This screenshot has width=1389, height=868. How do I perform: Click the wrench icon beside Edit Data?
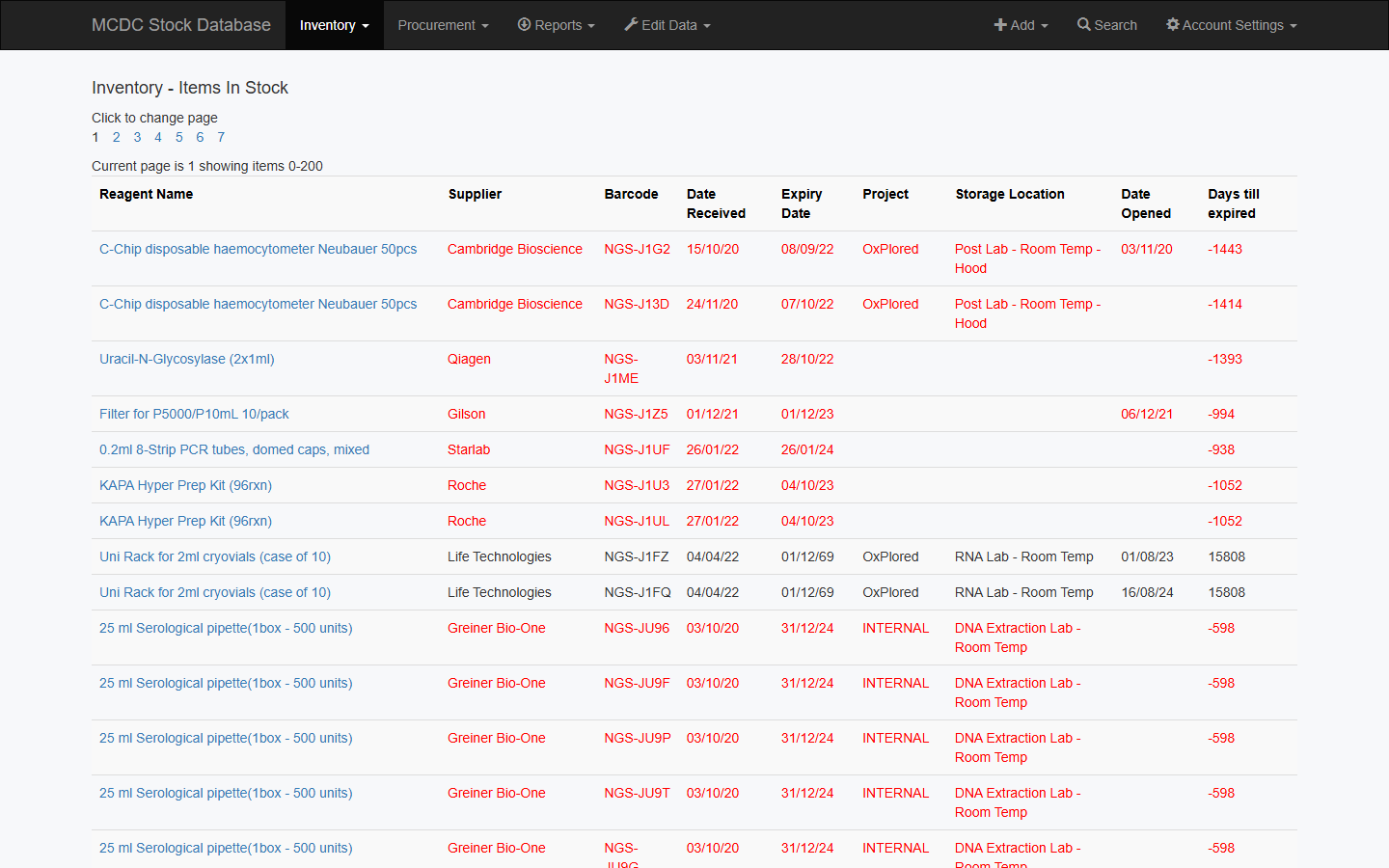(631, 24)
